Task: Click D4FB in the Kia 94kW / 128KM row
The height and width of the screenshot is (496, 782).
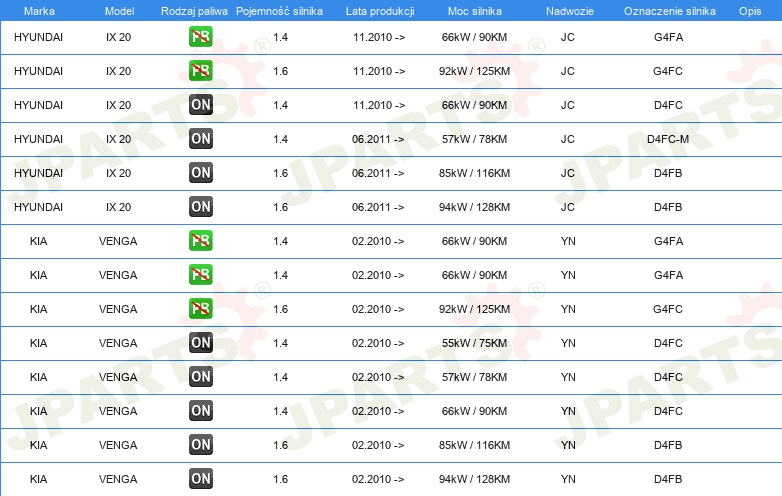Action: pos(668,479)
